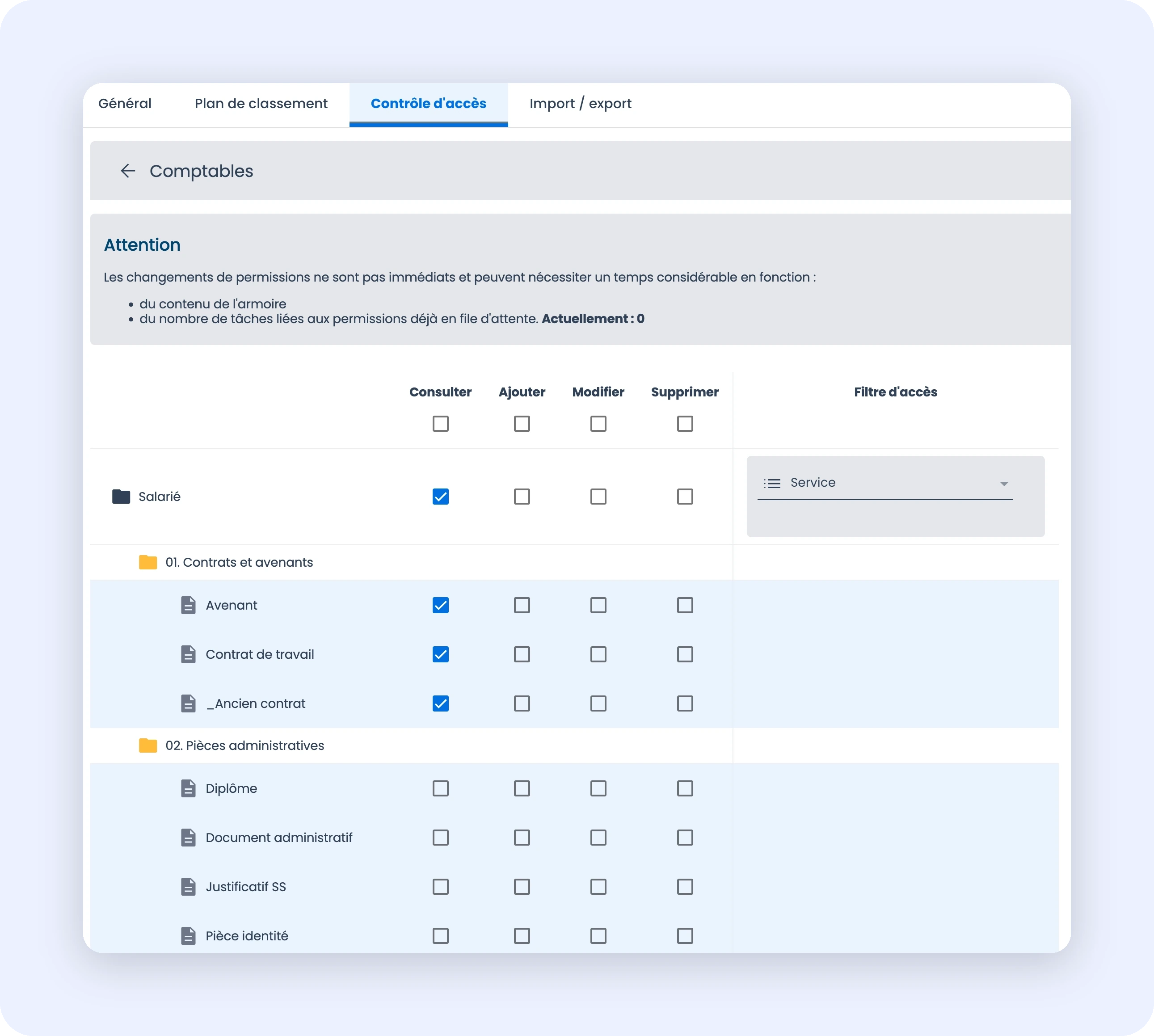Enable Supprimer for _Ancien contrat
Viewport: 1154px width, 1036px height.
685,703
